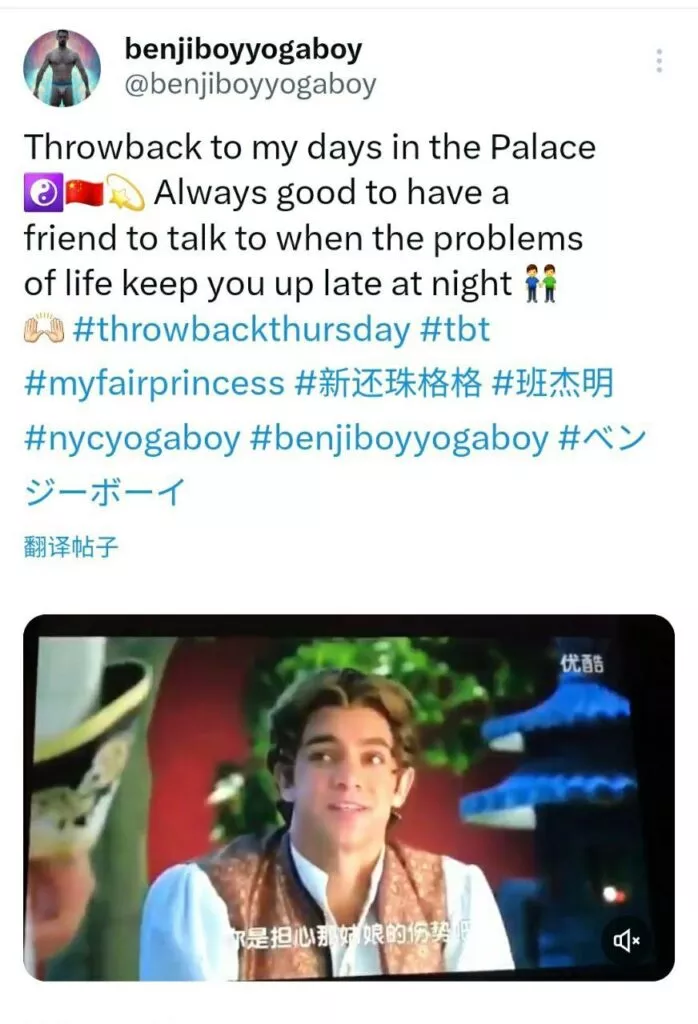Open the #tbt hashtag
The width and height of the screenshot is (698, 1024).
(x=454, y=328)
